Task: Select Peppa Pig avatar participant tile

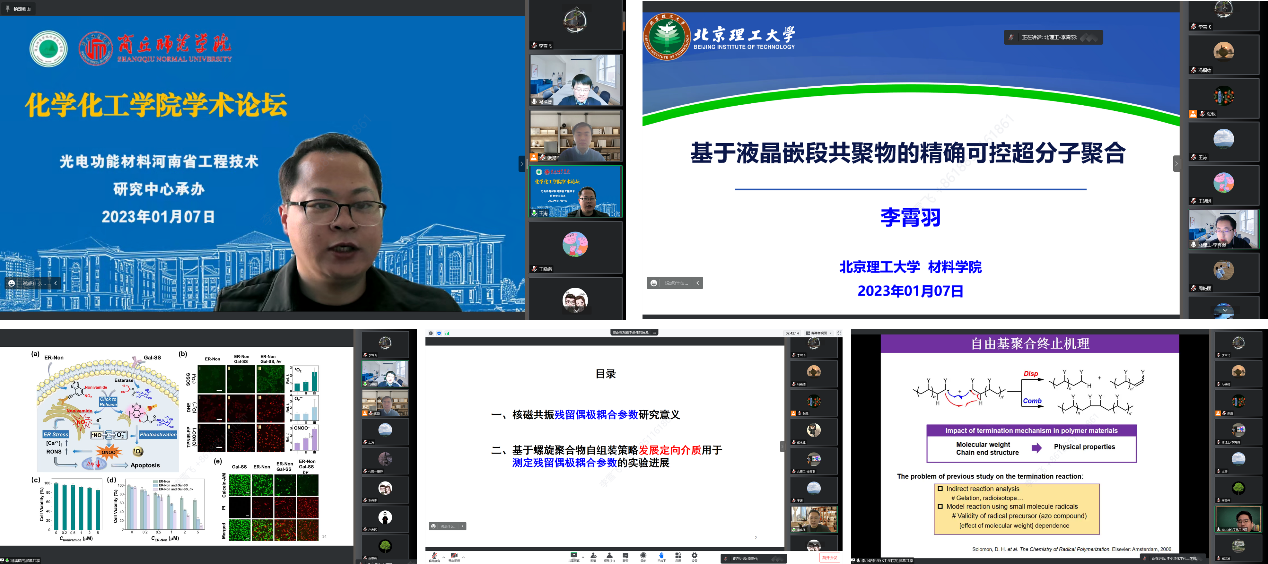Action: (x=575, y=245)
